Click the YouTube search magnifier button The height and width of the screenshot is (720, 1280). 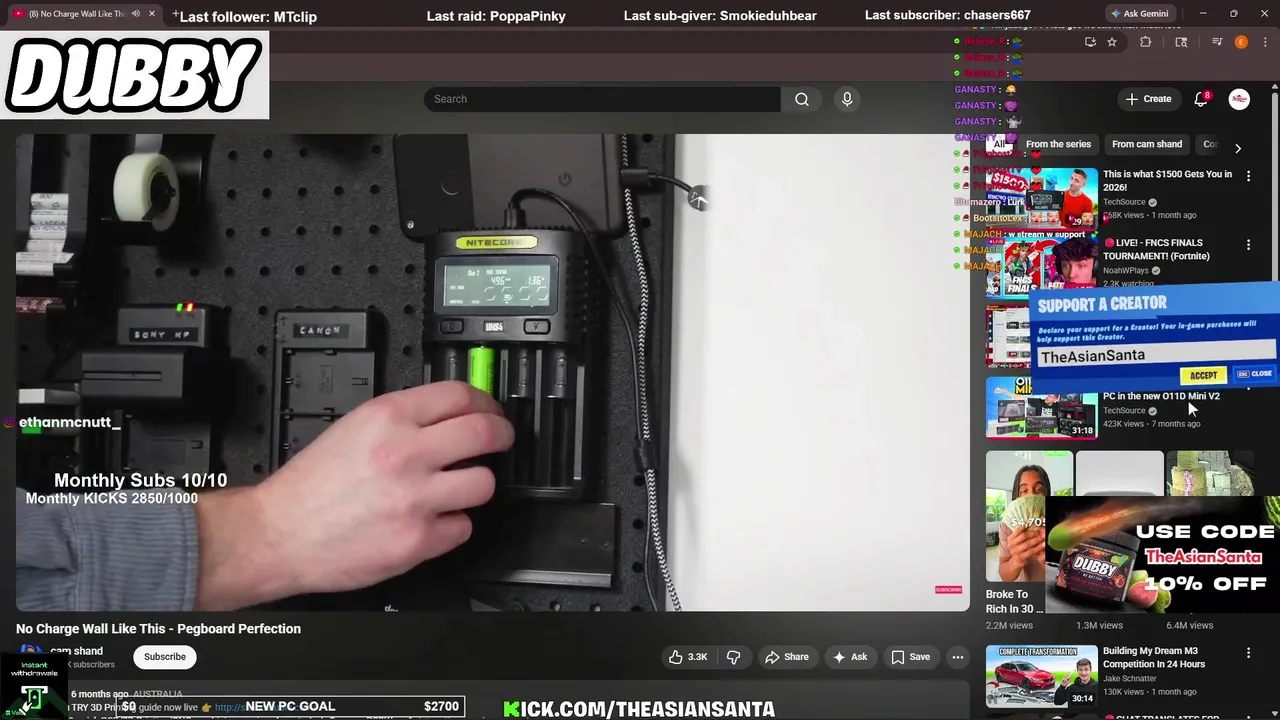click(x=801, y=99)
